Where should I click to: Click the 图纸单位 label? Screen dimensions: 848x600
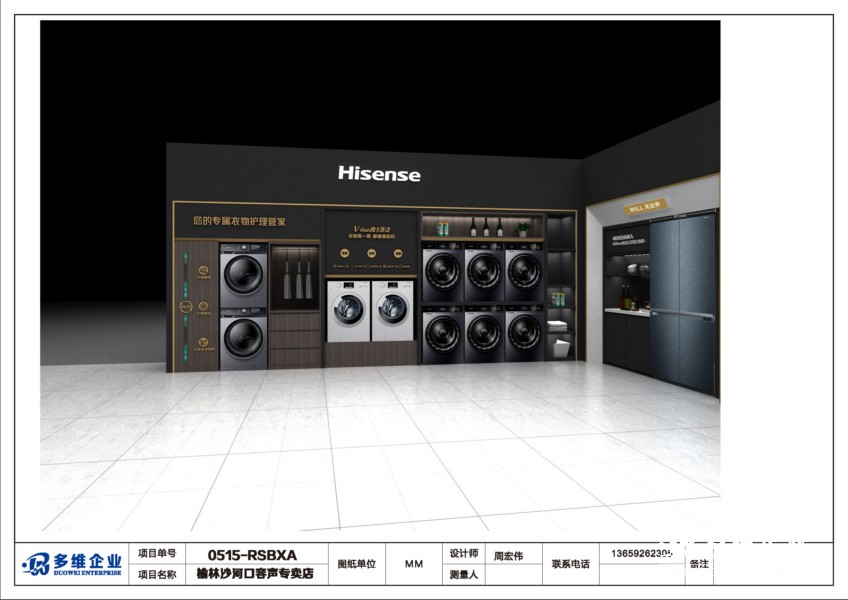(x=356, y=564)
